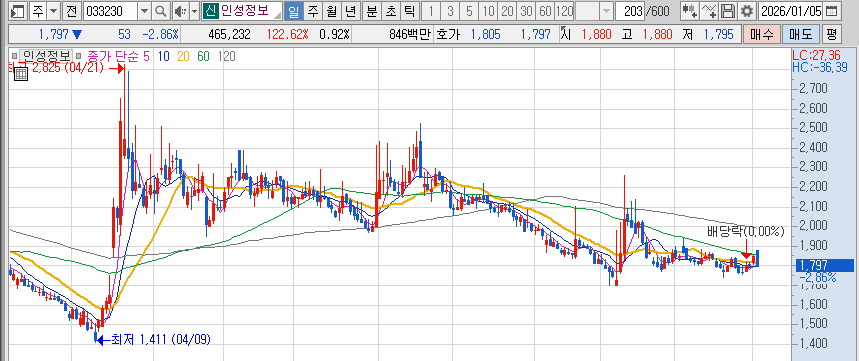This screenshot has width=859, height=361.
Task: Click the candlestick chart-add icon
Action: click(690, 10)
